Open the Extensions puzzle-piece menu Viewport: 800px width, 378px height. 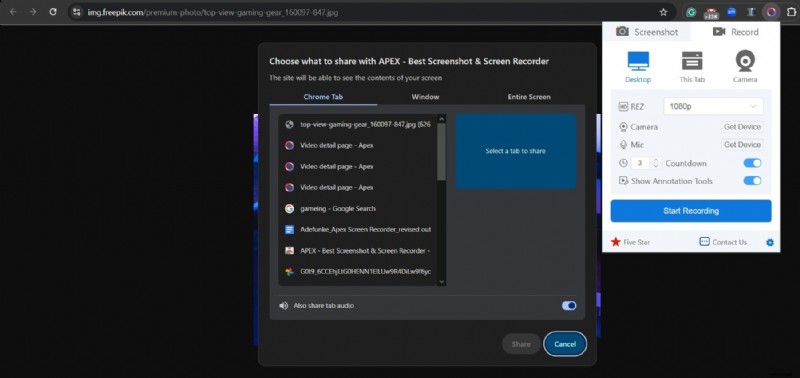point(791,12)
